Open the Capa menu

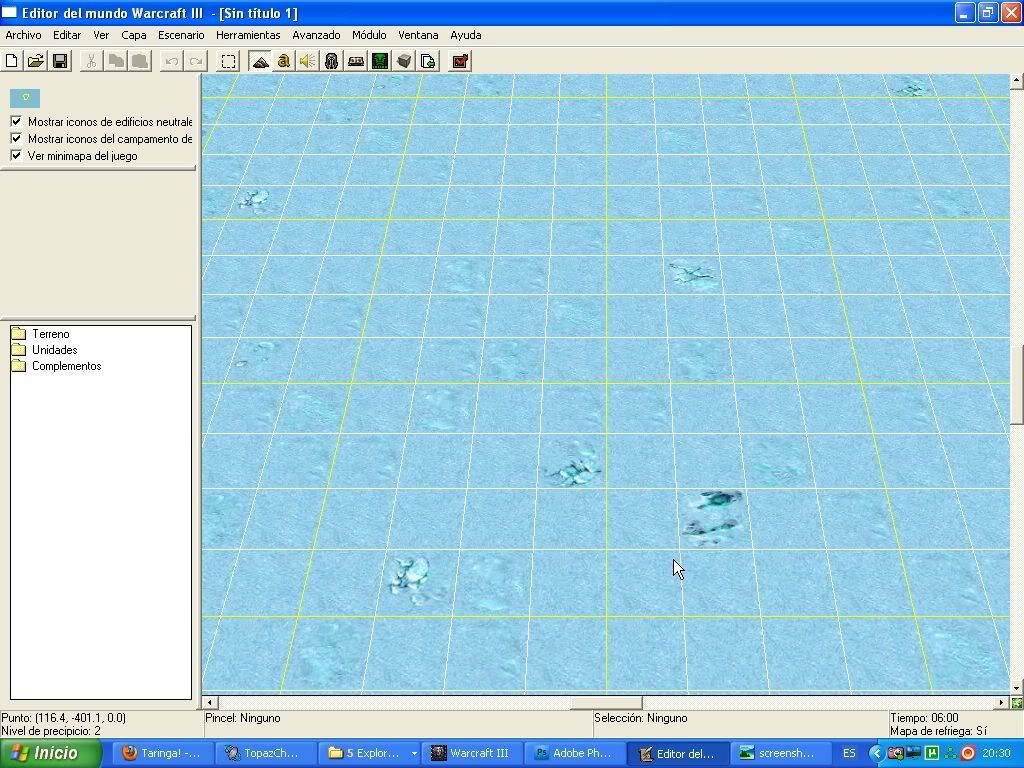click(x=134, y=35)
